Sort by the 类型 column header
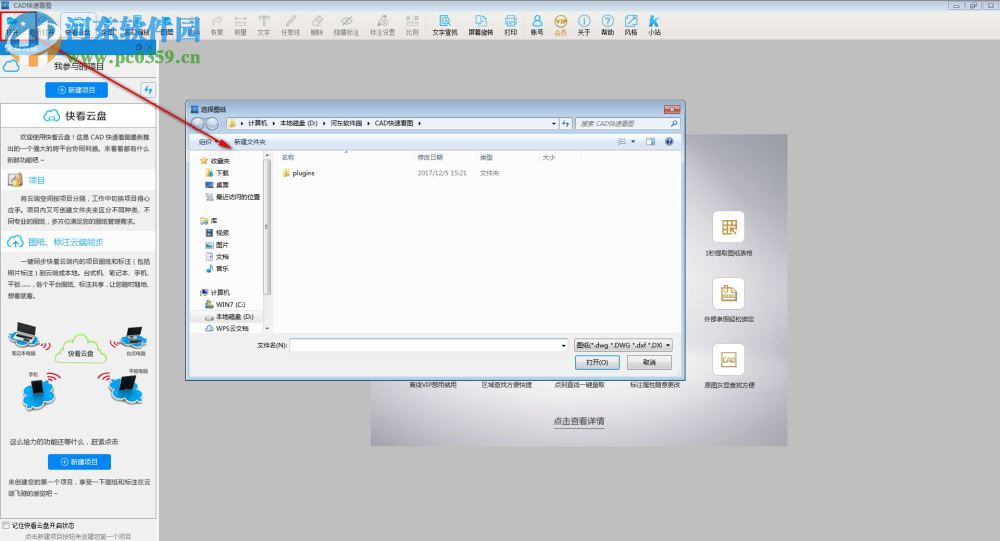This screenshot has height=541, width=1000. coord(486,157)
